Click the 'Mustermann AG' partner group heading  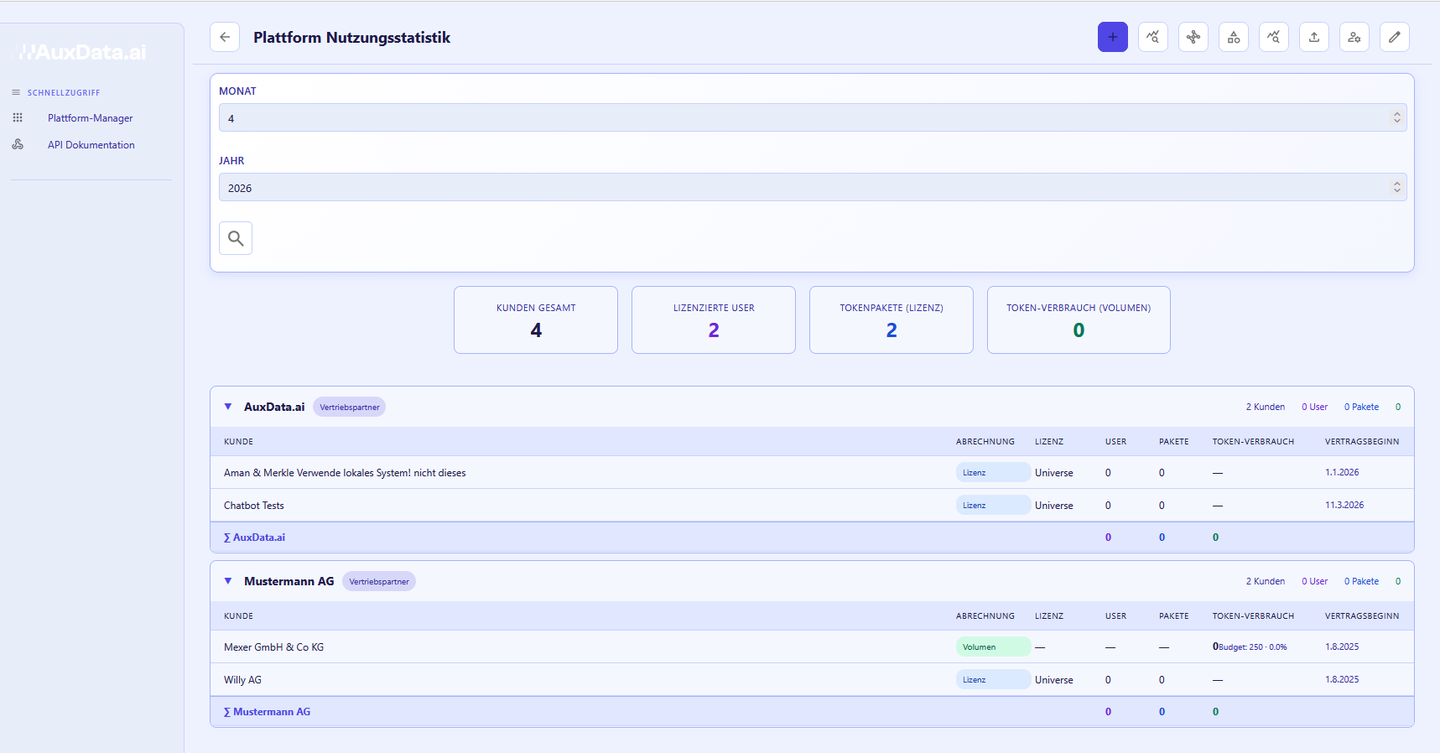pos(289,581)
